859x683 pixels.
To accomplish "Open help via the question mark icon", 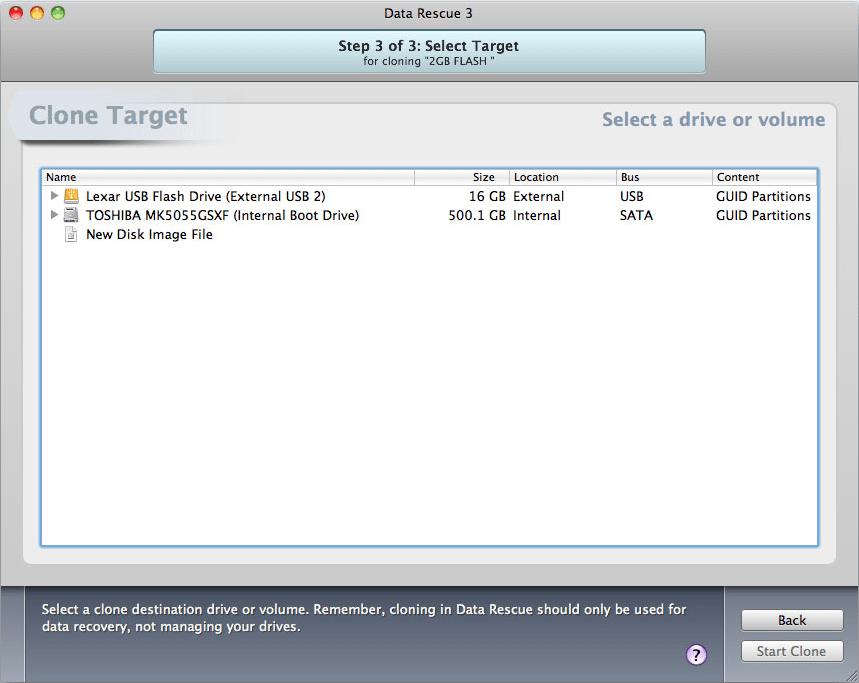I will pyautogui.click(x=696, y=655).
